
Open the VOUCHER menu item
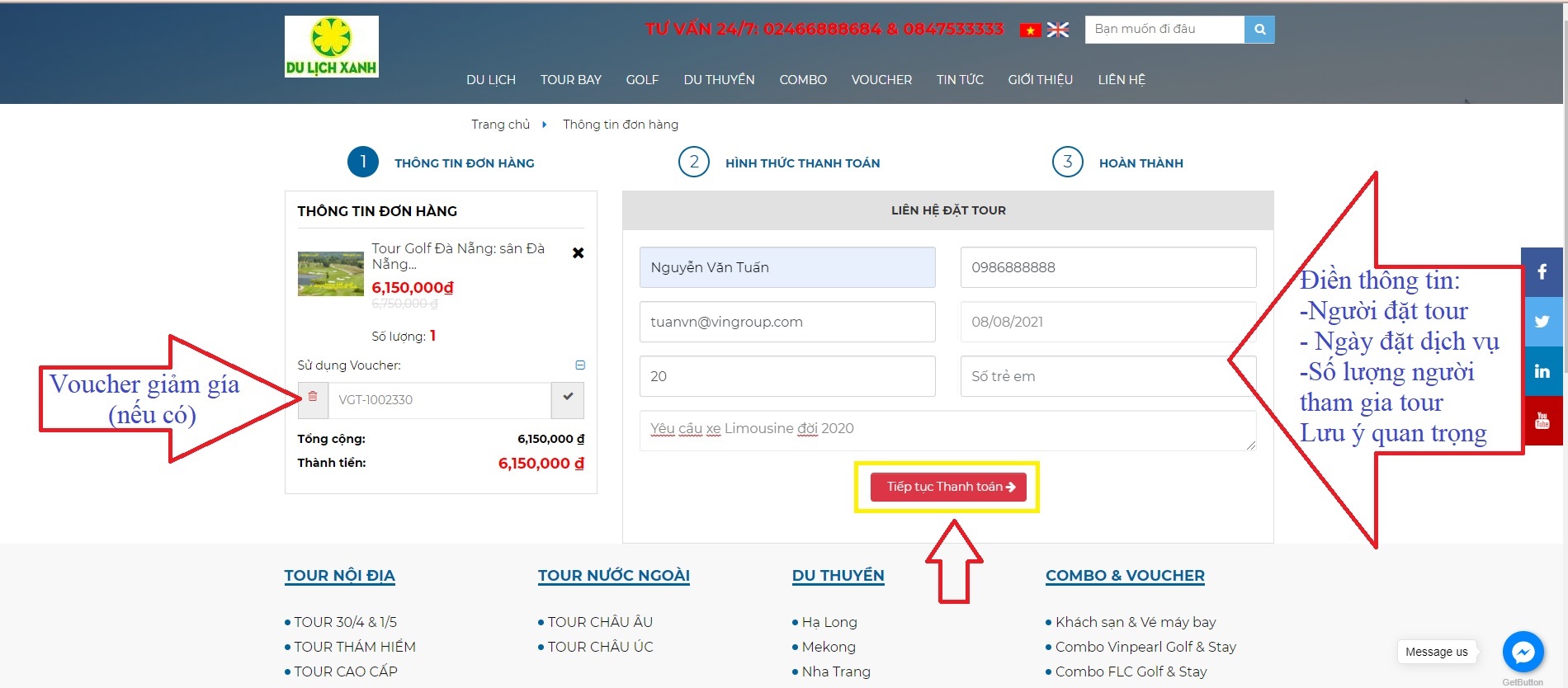pyautogui.click(x=881, y=80)
